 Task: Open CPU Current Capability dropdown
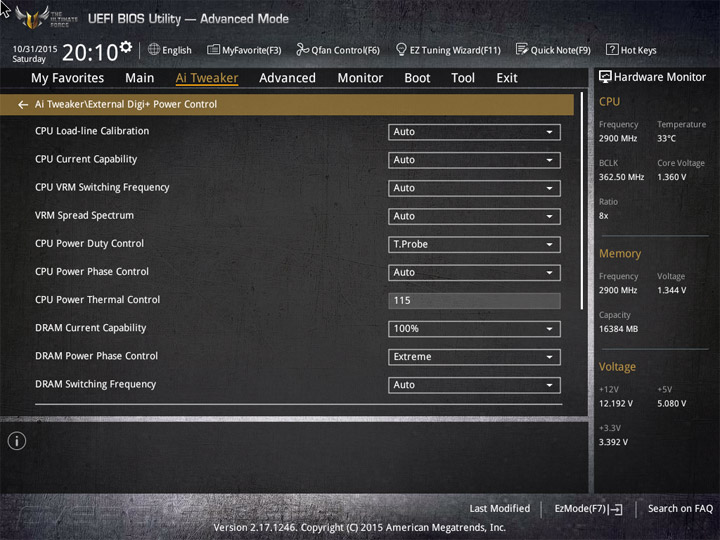474,160
